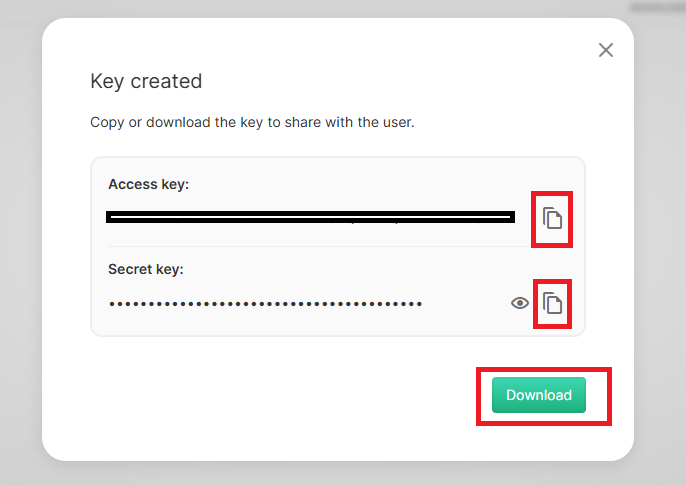This screenshot has width=686, height=486.
Task: Toggle secret key visibility with eye icon
Action: point(520,303)
